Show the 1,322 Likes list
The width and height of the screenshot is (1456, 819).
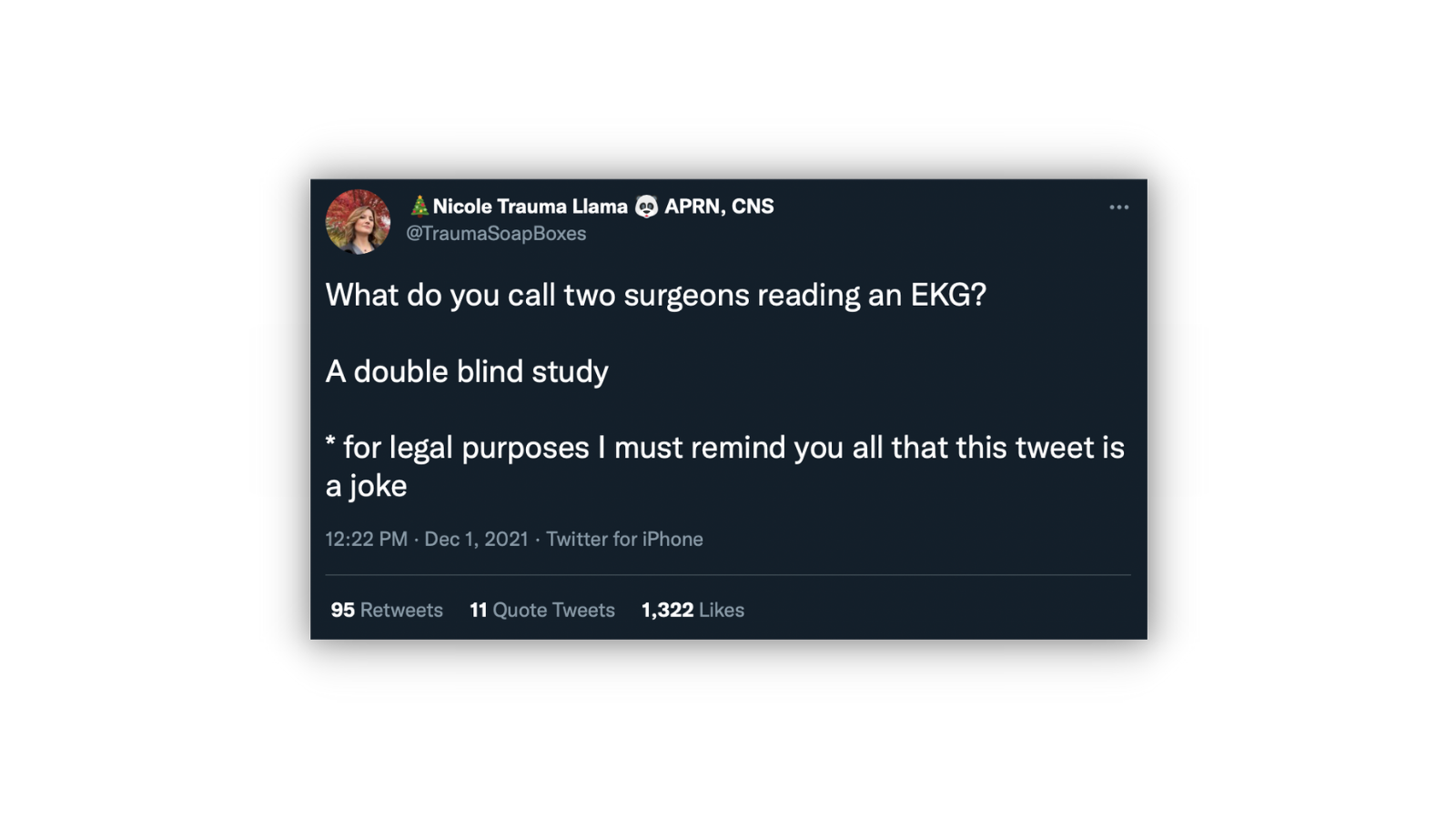693,610
